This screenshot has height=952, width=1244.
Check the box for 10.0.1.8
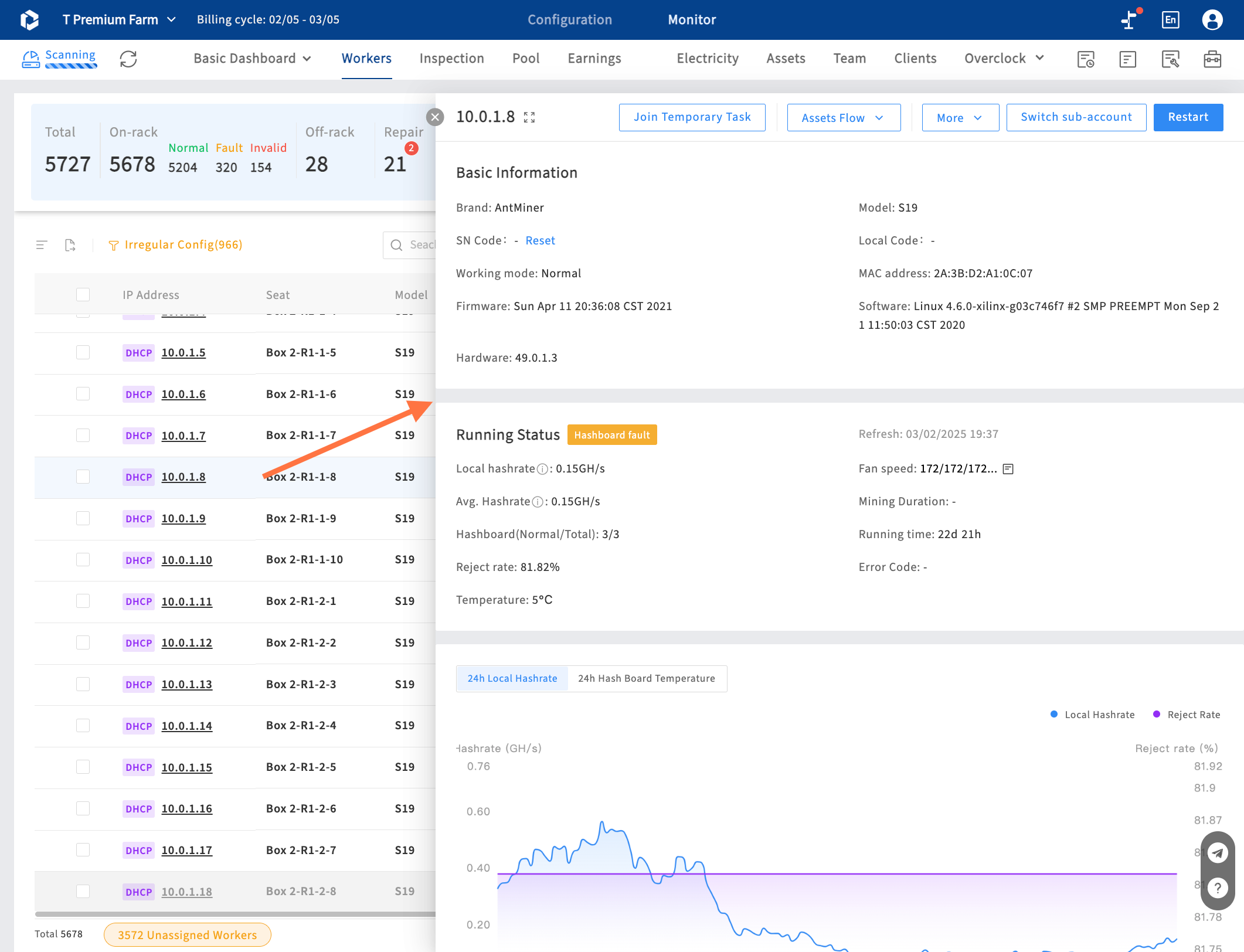click(83, 477)
